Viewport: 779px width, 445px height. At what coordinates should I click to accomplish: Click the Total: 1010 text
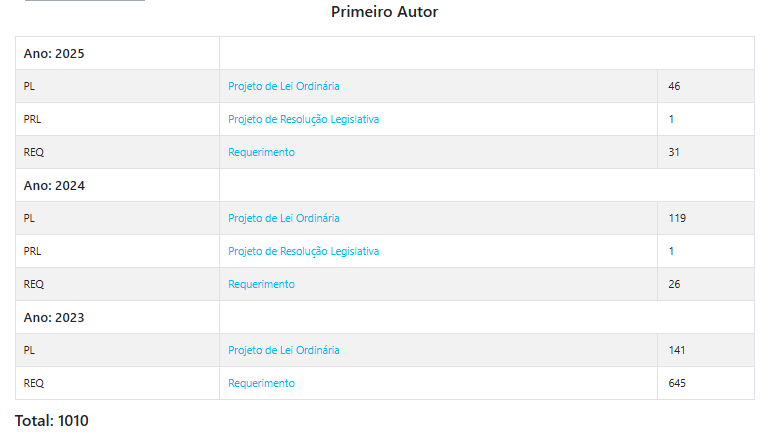tap(52, 421)
